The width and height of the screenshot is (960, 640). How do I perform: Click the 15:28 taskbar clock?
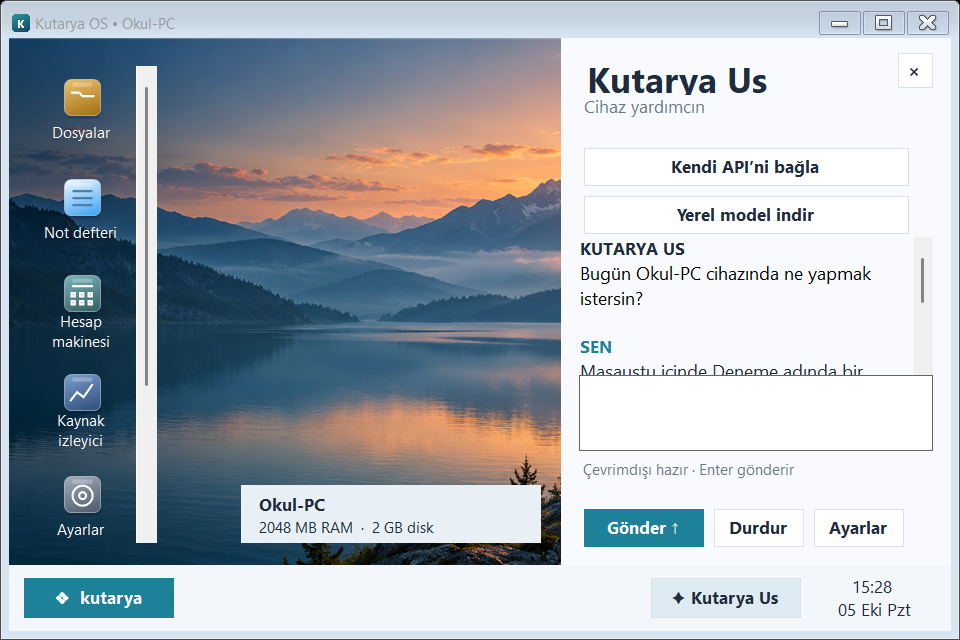[x=872, y=587]
